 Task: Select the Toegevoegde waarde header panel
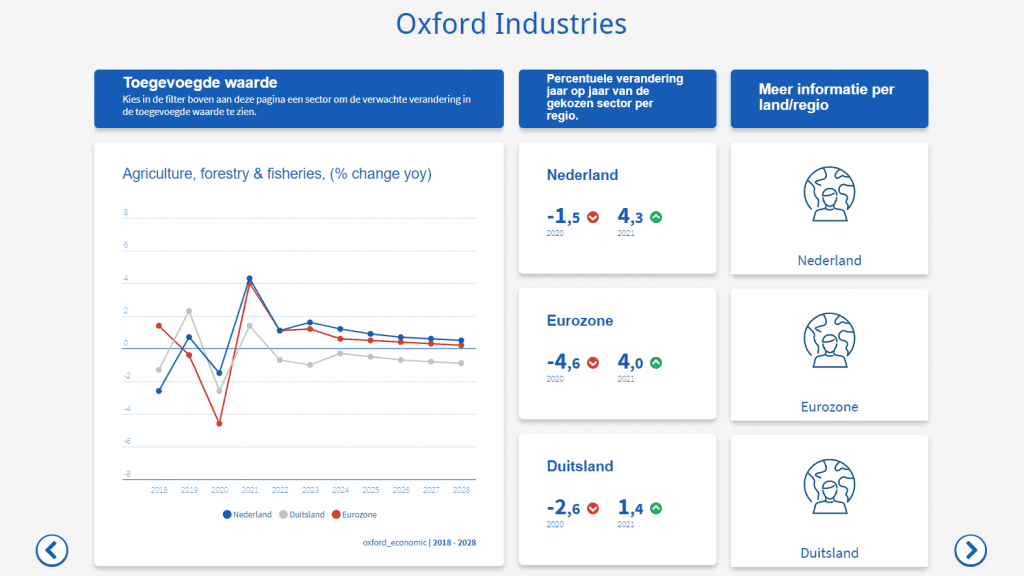coord(298,98)
